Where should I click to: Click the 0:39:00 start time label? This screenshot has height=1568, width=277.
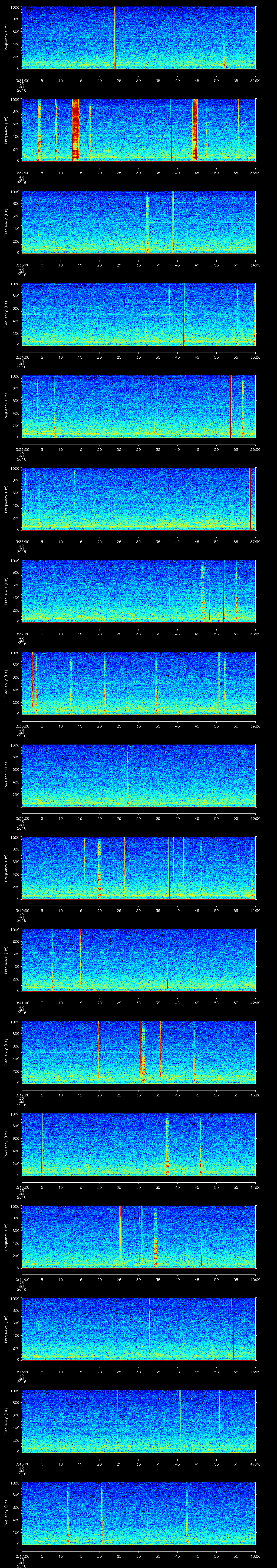(x=22, y=819)
